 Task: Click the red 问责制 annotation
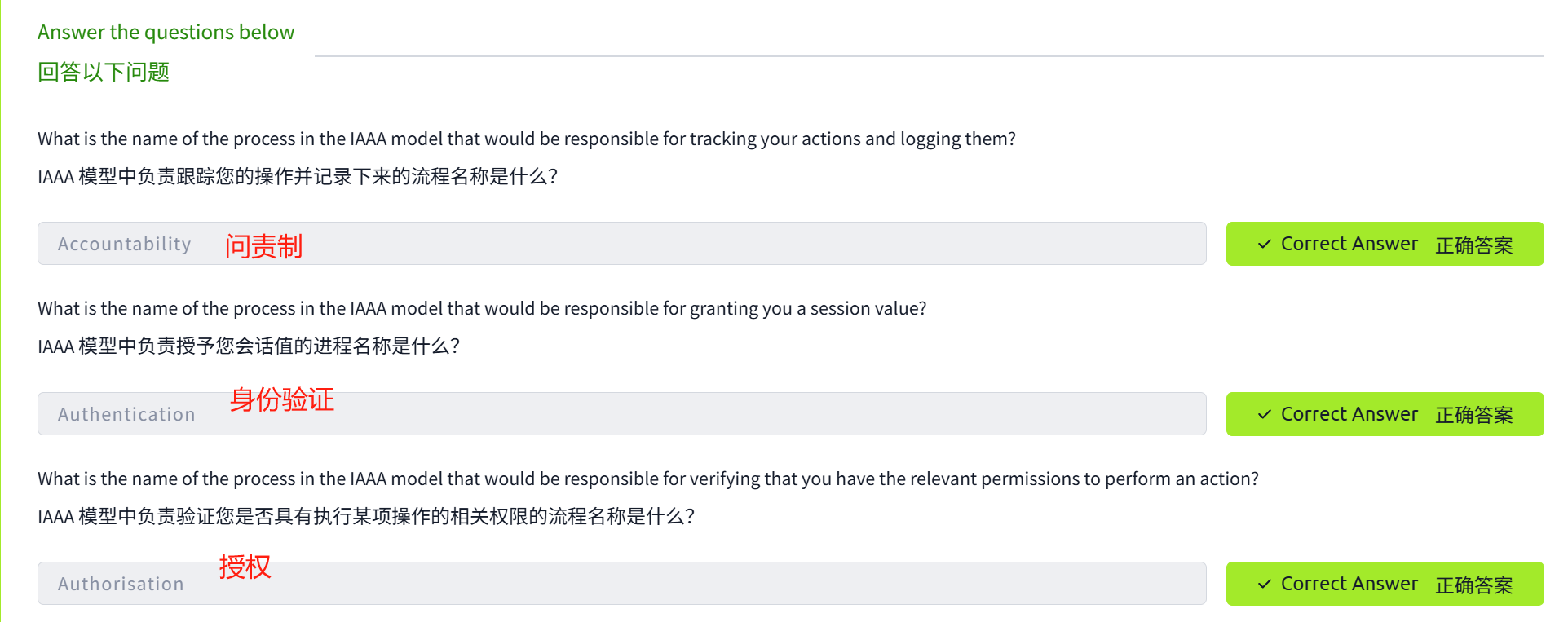263,245
